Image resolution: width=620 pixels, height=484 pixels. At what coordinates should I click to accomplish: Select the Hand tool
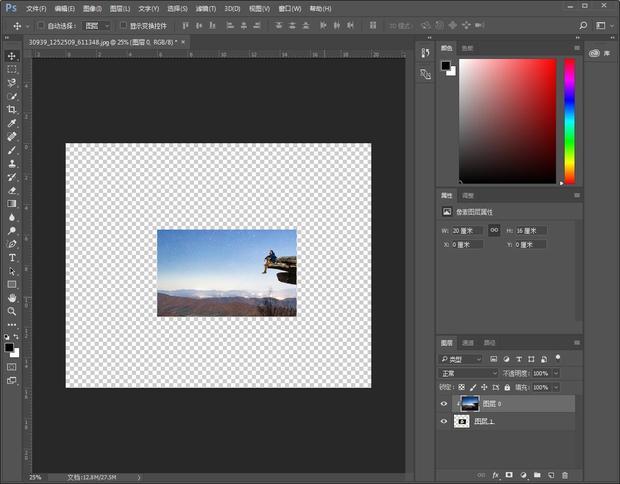point(12,298)
